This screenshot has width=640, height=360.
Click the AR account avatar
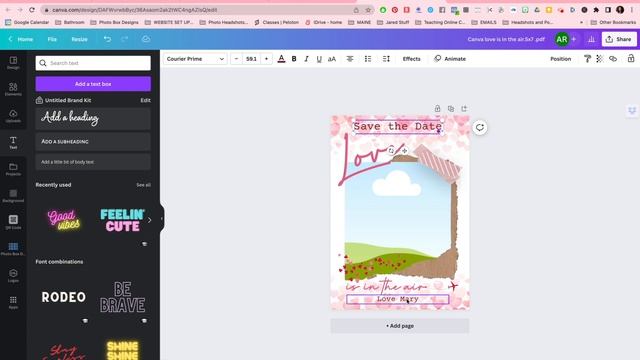(562, 39)
